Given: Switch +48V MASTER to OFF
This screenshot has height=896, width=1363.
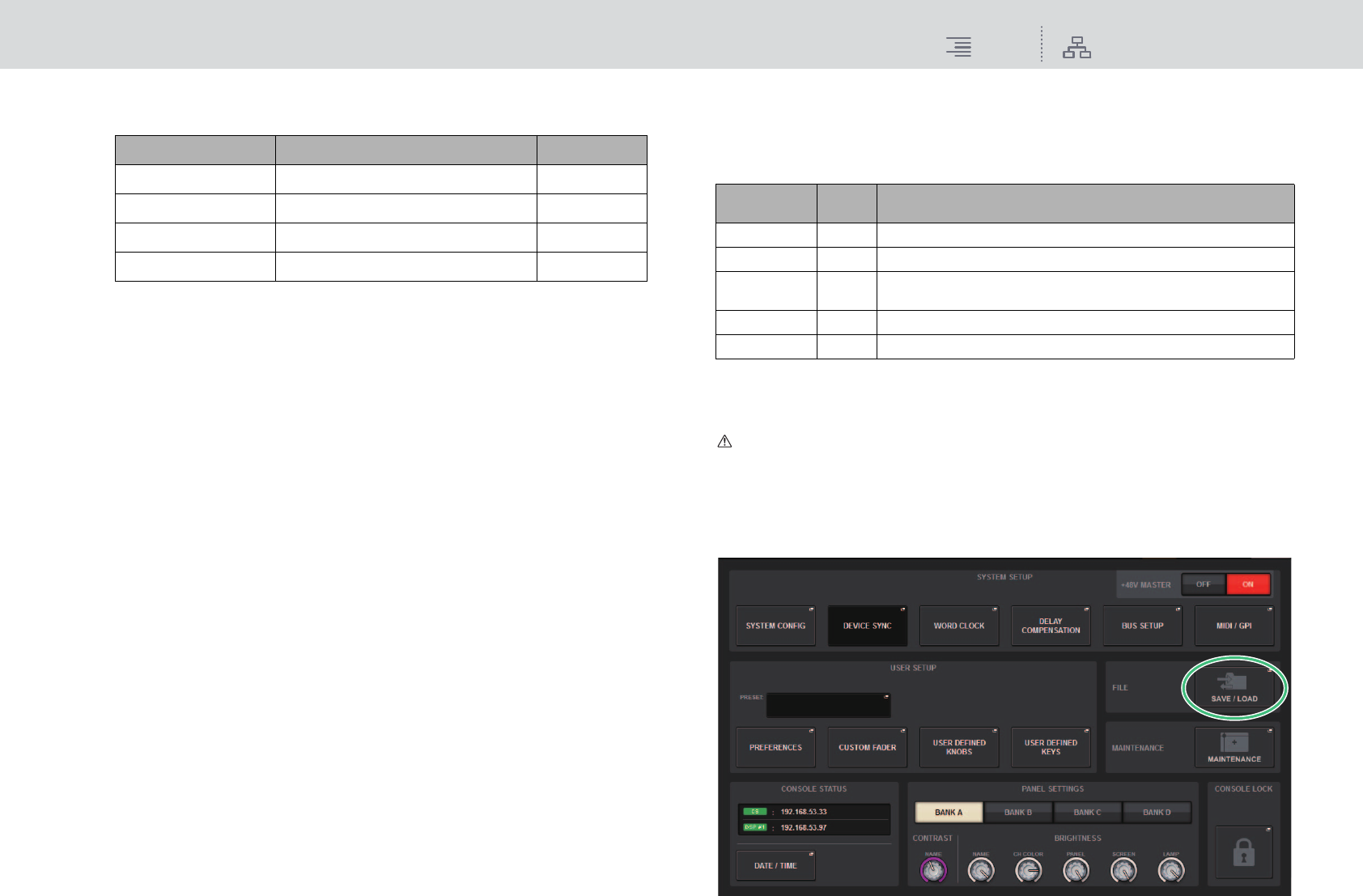Looking at the screenshot, I should tap(1204, 584).
